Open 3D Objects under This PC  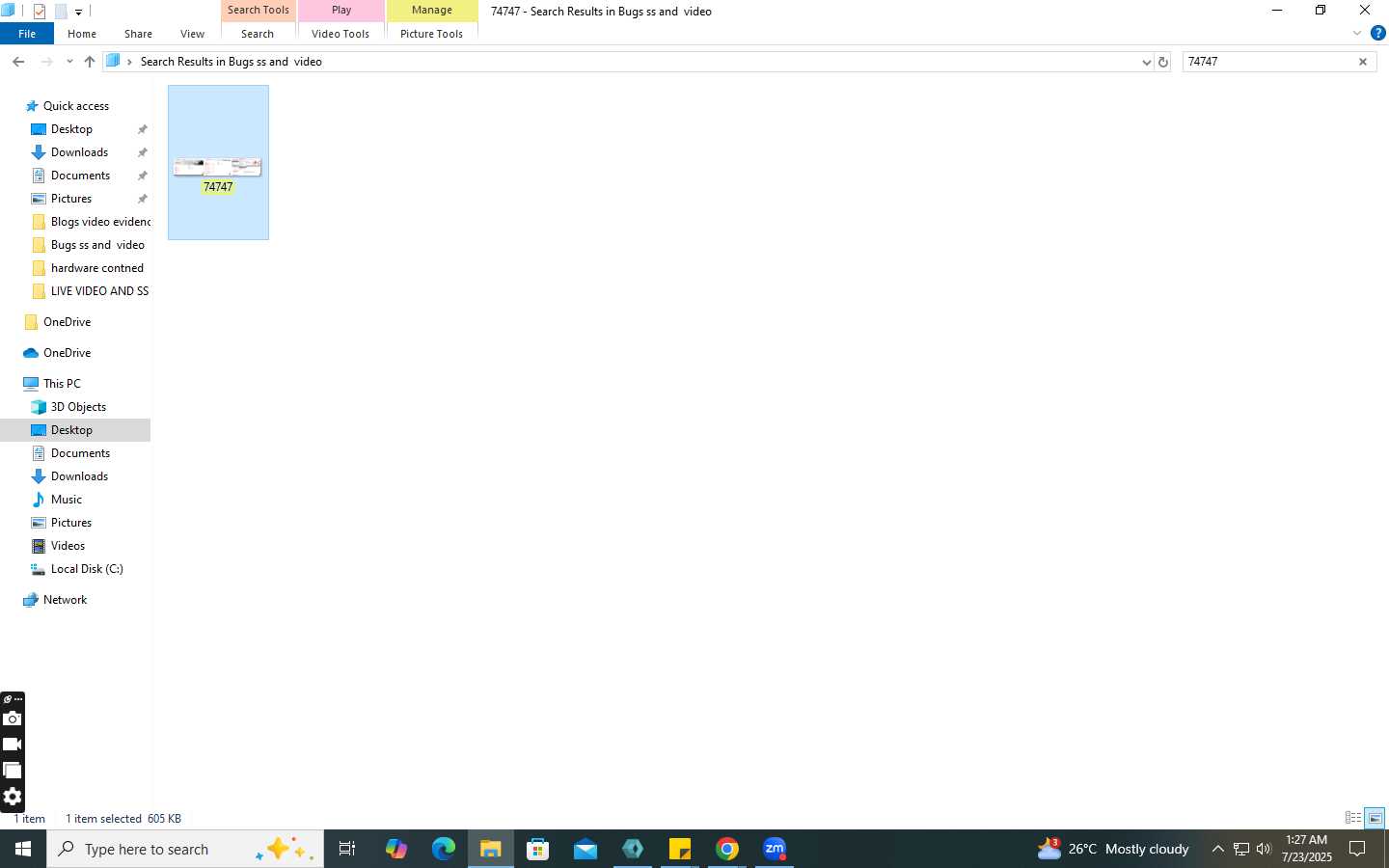point(78,407)
